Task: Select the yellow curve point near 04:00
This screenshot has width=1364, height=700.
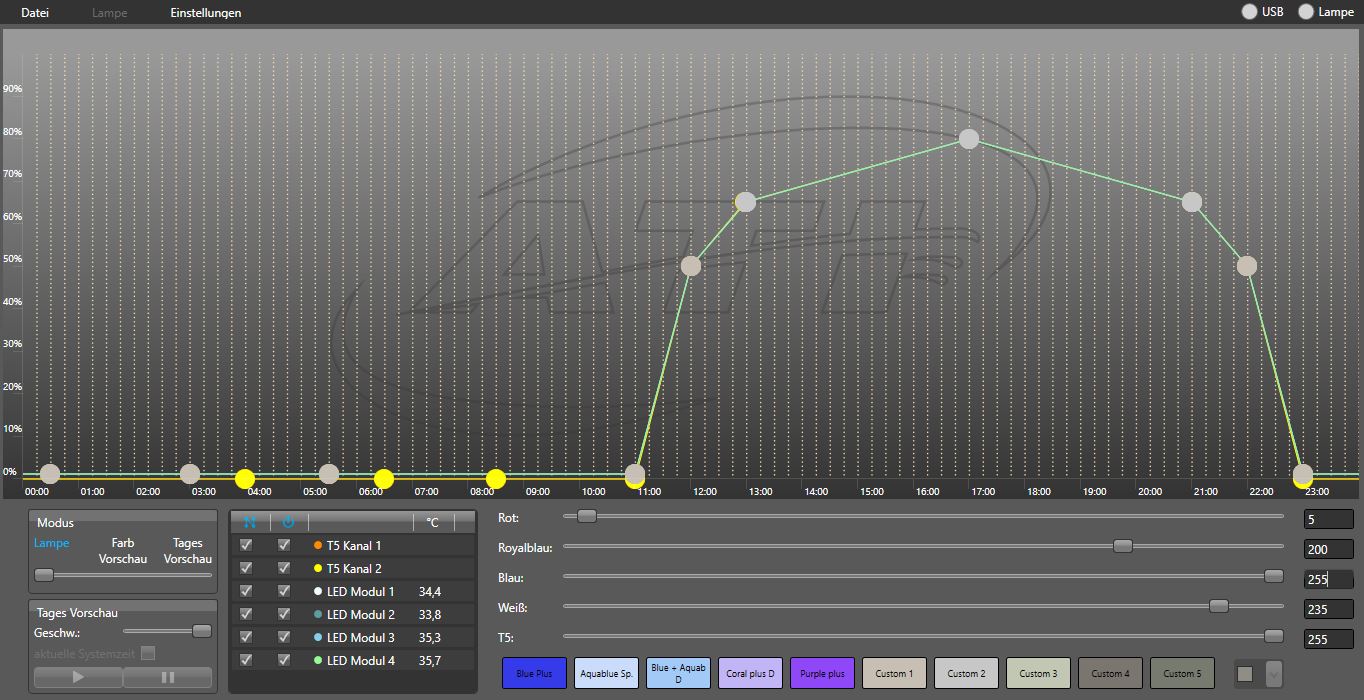Action: click(x=245, y=479)
